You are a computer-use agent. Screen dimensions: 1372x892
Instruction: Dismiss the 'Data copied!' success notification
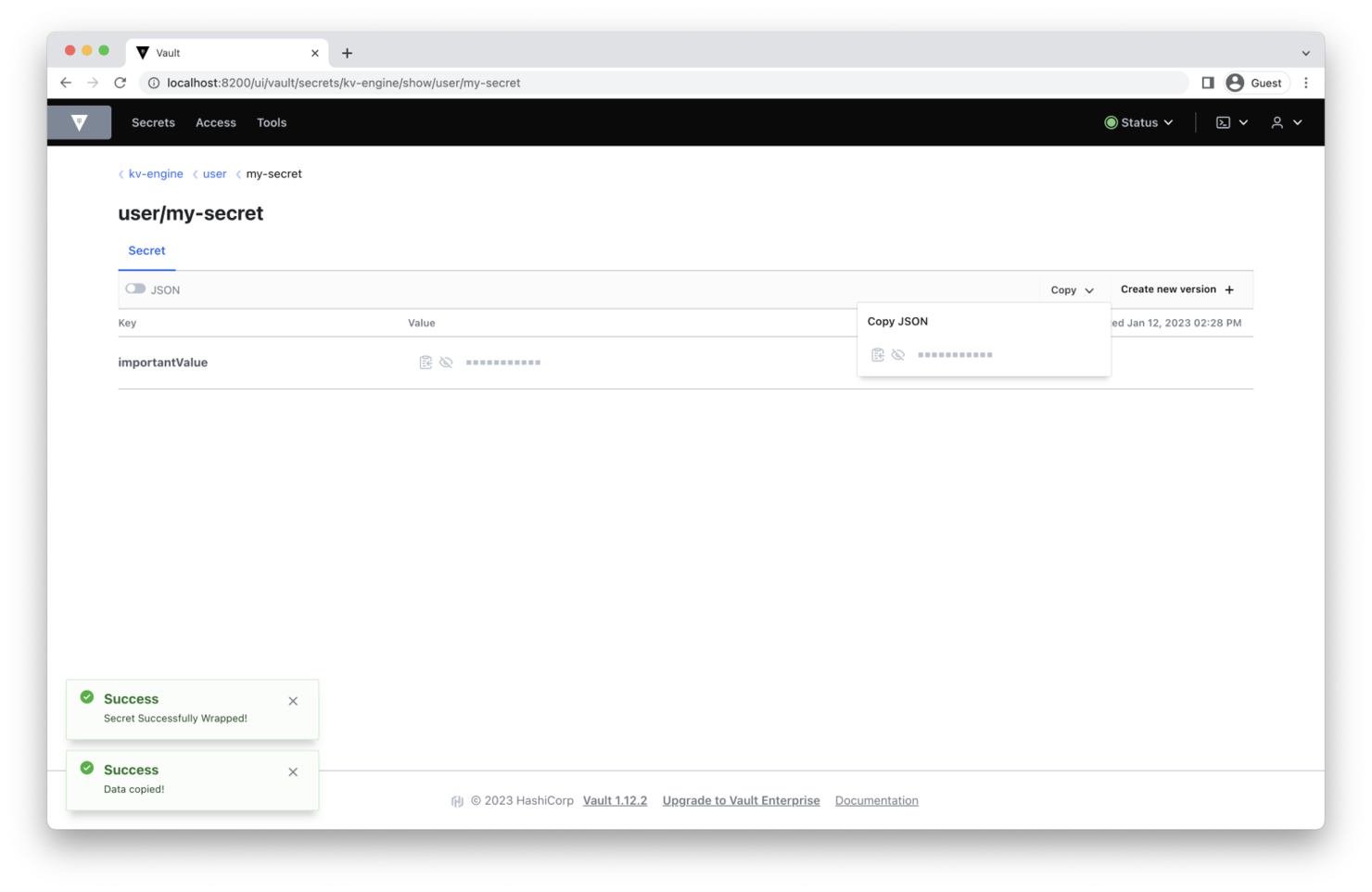[293, 771]
